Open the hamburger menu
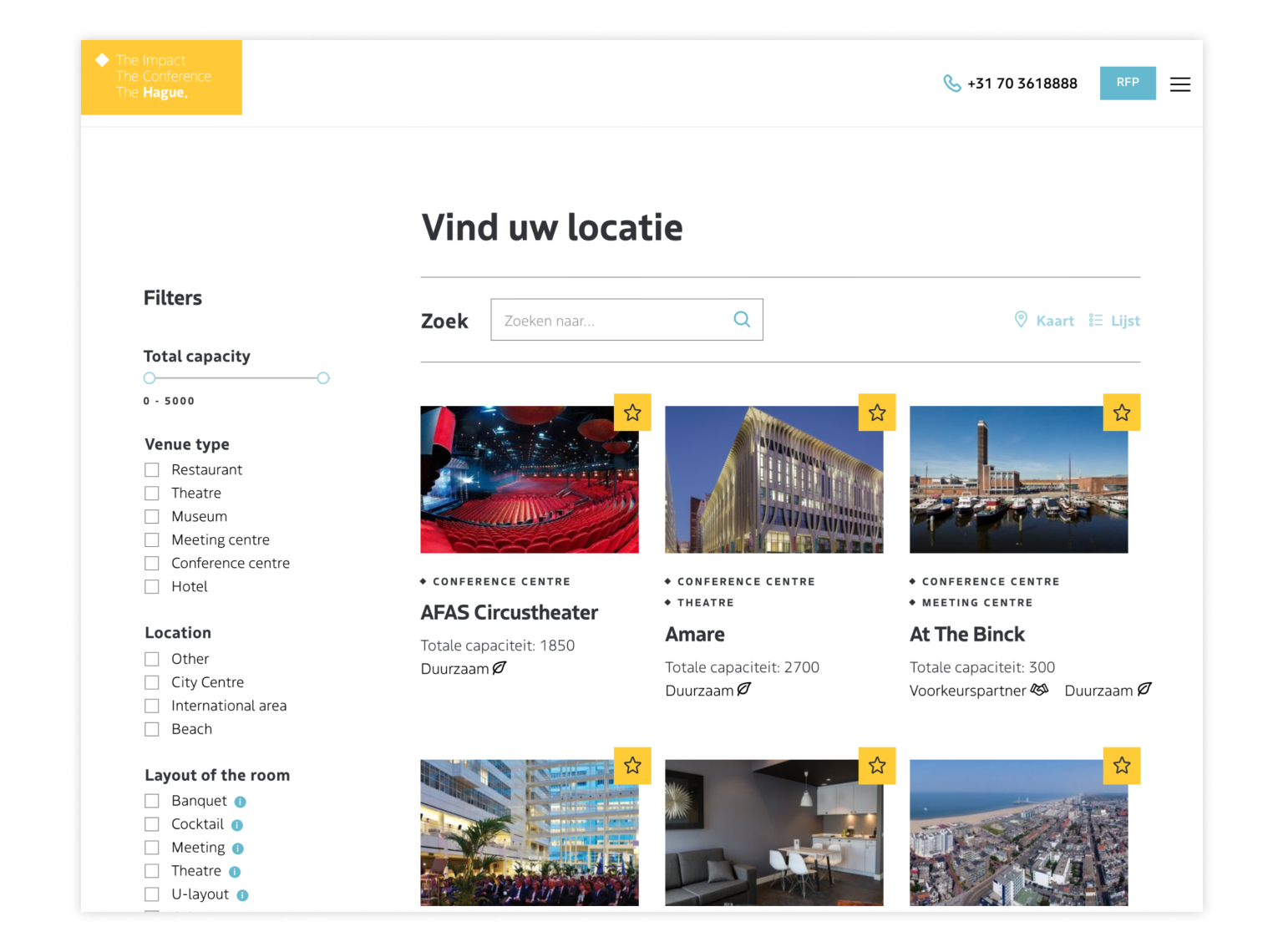The image size is (1283, 952). click(1180, 84)
